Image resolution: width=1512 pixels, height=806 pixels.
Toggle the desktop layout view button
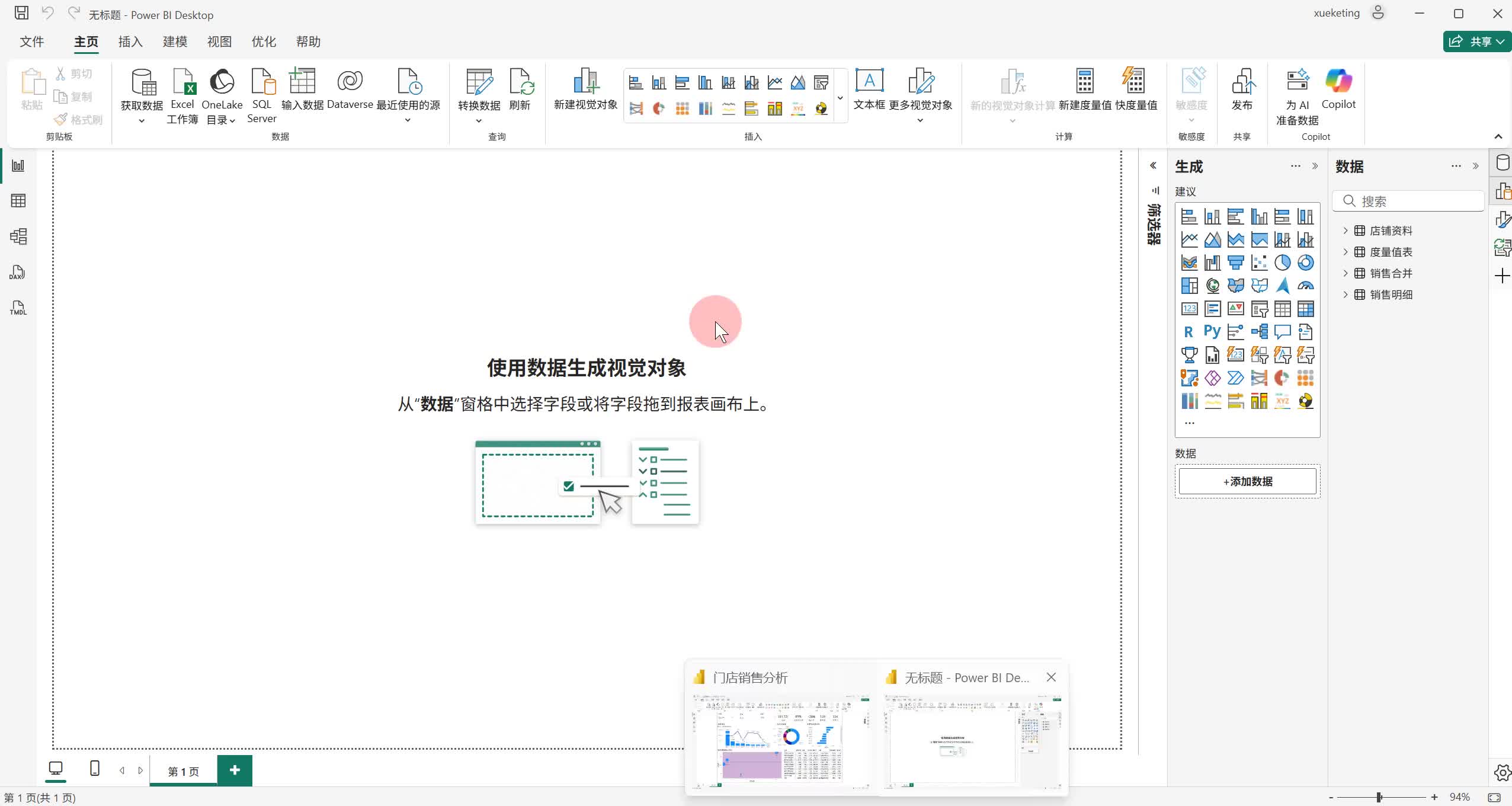point(56,769)
